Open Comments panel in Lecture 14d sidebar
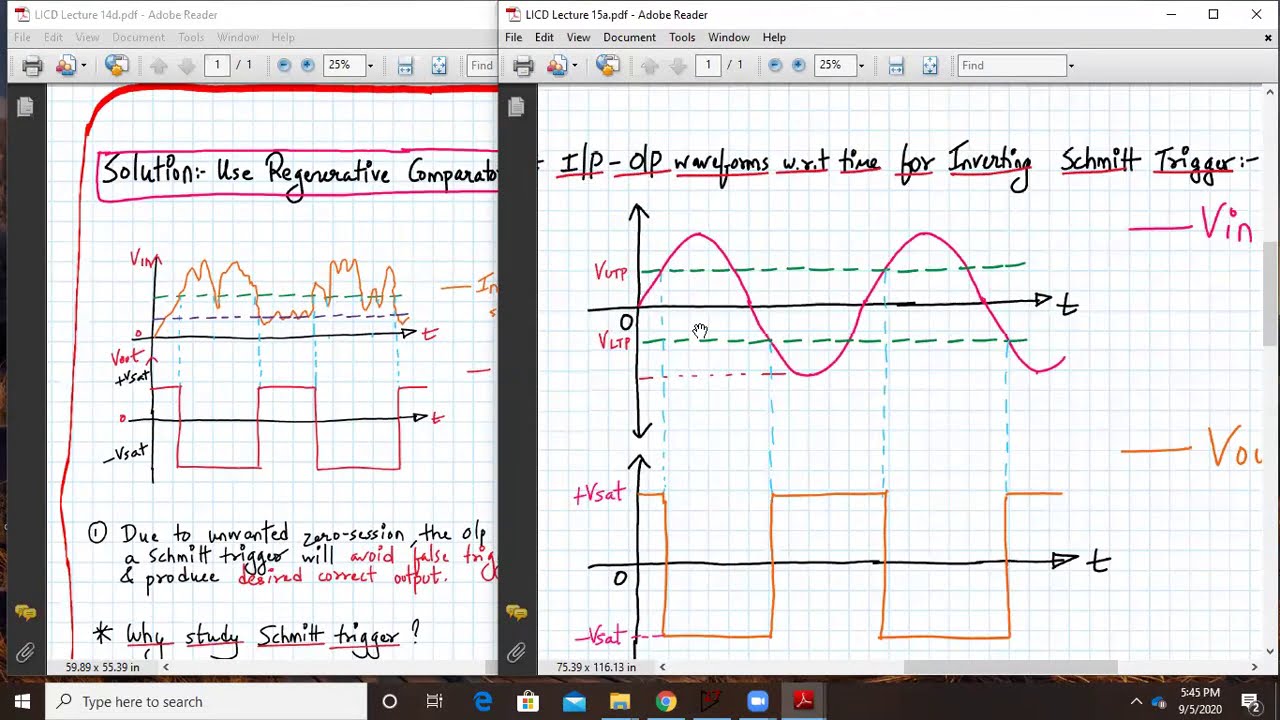 click(25, 612)
